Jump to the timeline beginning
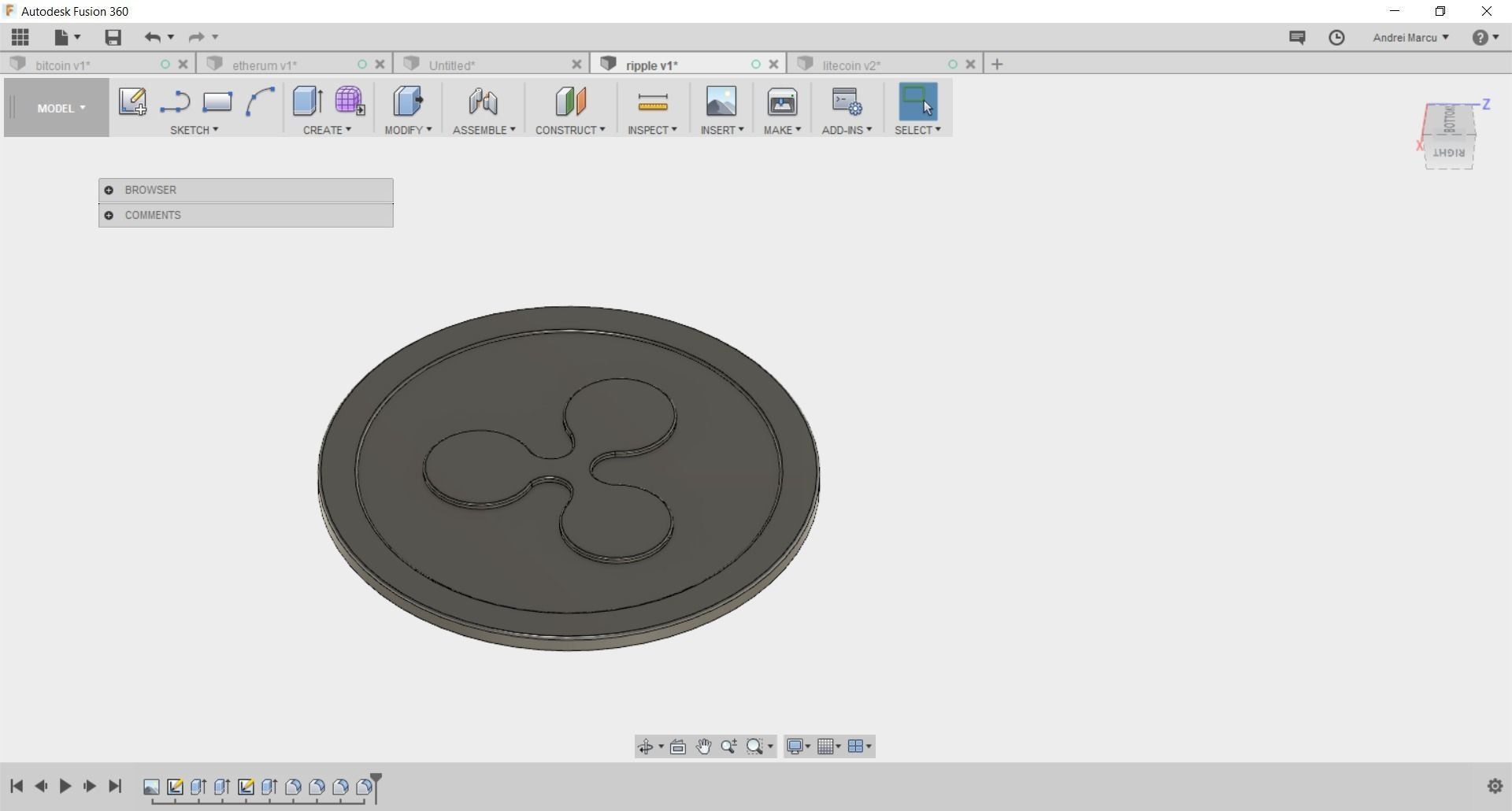 (17, 786)
